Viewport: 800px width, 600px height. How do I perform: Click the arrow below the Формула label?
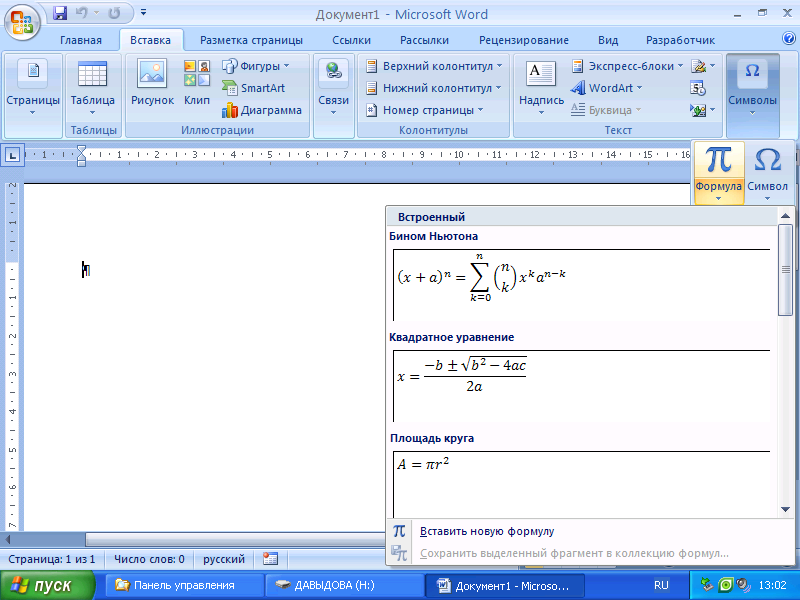[718, 198]
